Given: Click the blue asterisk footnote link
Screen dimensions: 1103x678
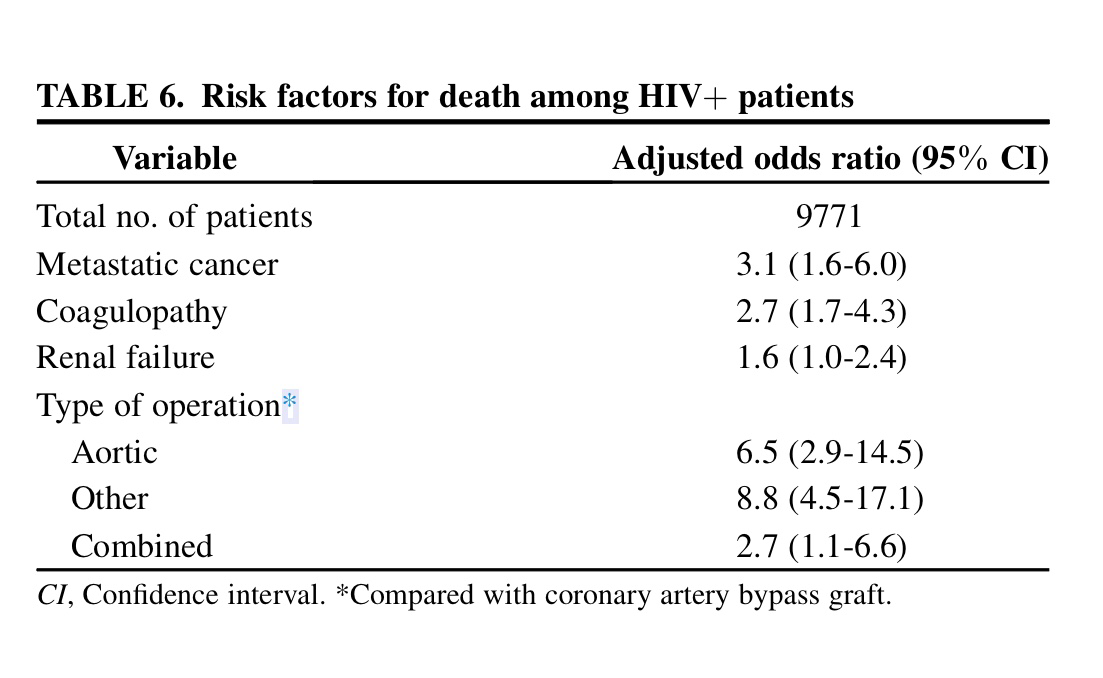Looking at the screenshot, I should [290, 406].
